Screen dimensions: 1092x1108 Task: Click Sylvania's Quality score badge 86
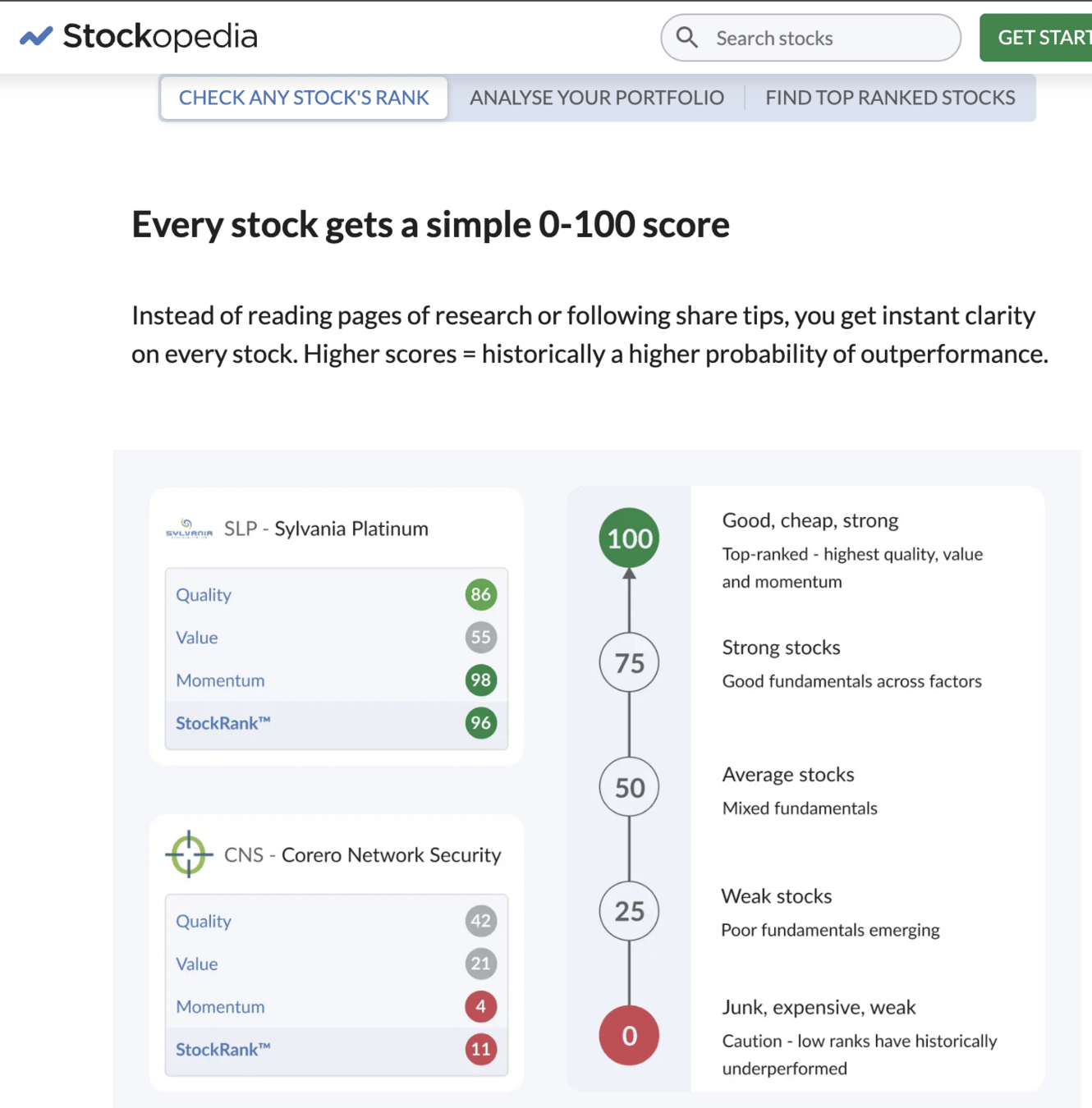481,594
